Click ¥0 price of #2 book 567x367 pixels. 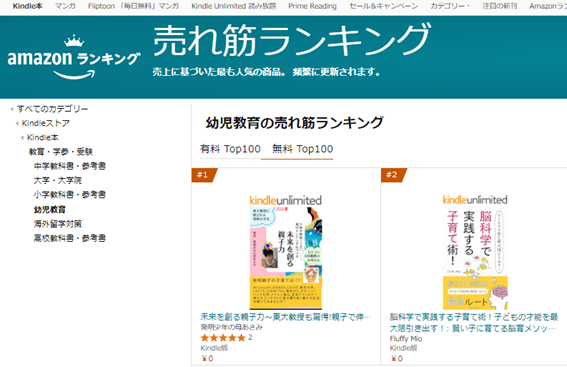pyautogui.click(x=397, y=359)
